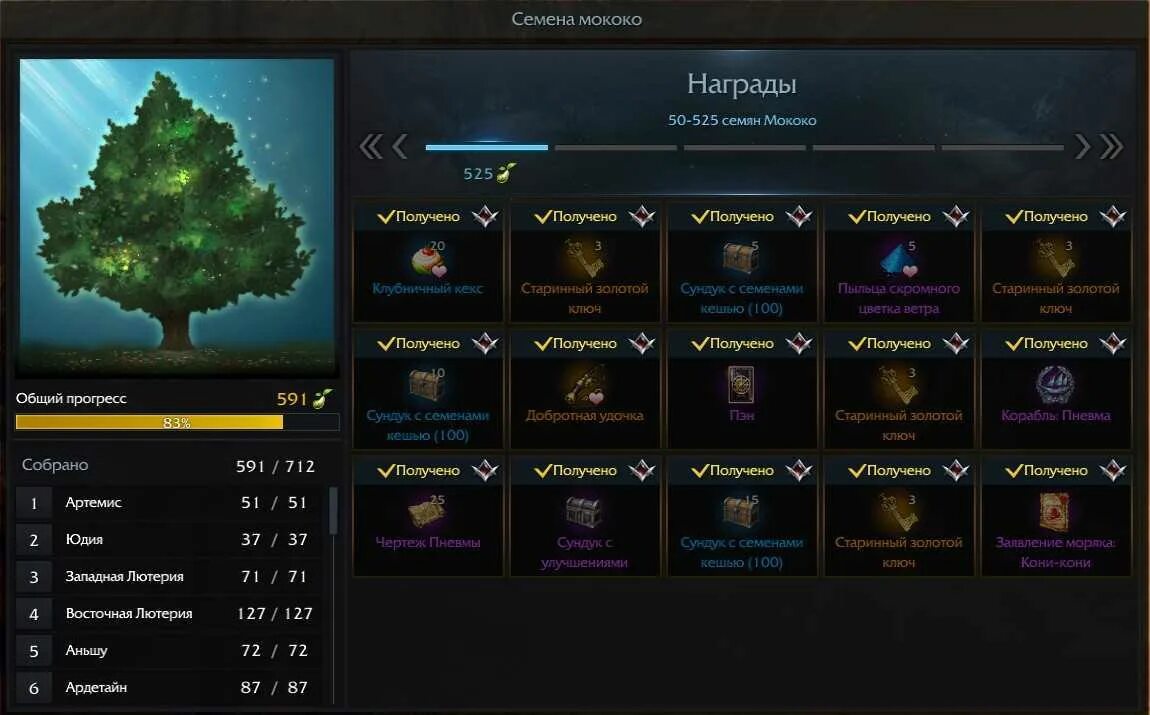The image size is (1150, 715).
Task: Select the Добротная удочка fishing rod icon
Action: tap(585, 387)
